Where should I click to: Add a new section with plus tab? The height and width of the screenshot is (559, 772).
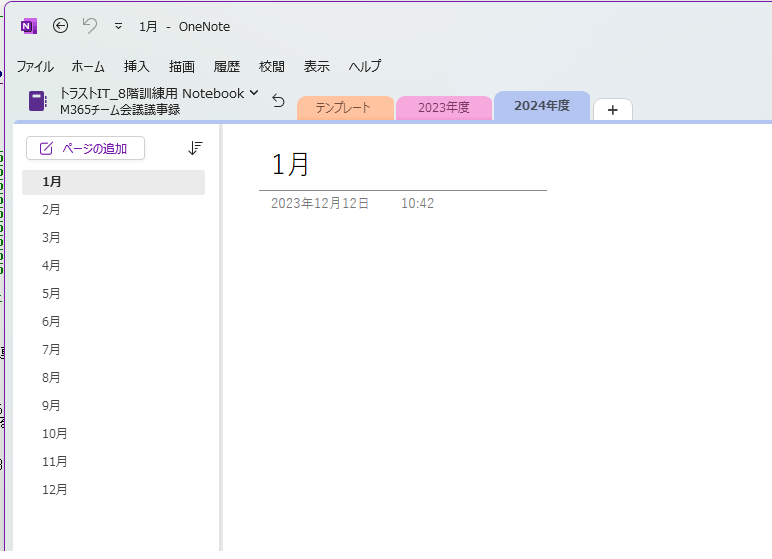(612, 110)
